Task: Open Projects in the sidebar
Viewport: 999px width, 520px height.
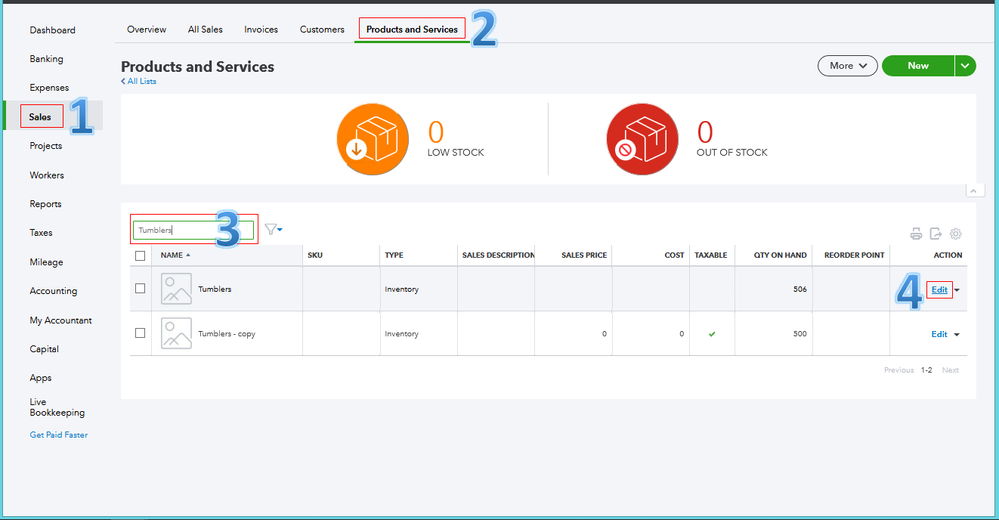Action: pyautogui.click(x=46, y=145)
